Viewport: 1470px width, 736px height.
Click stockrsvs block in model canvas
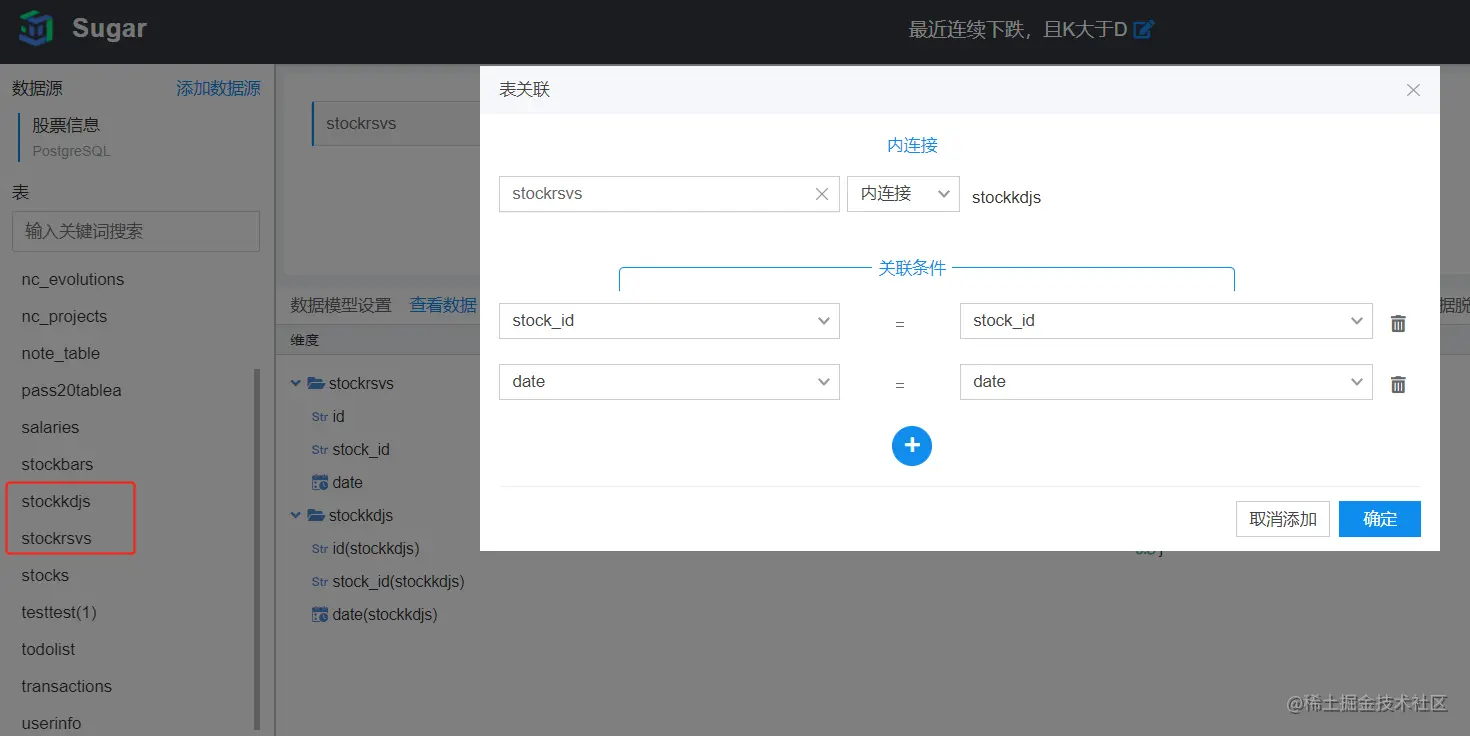coord(396,124)
